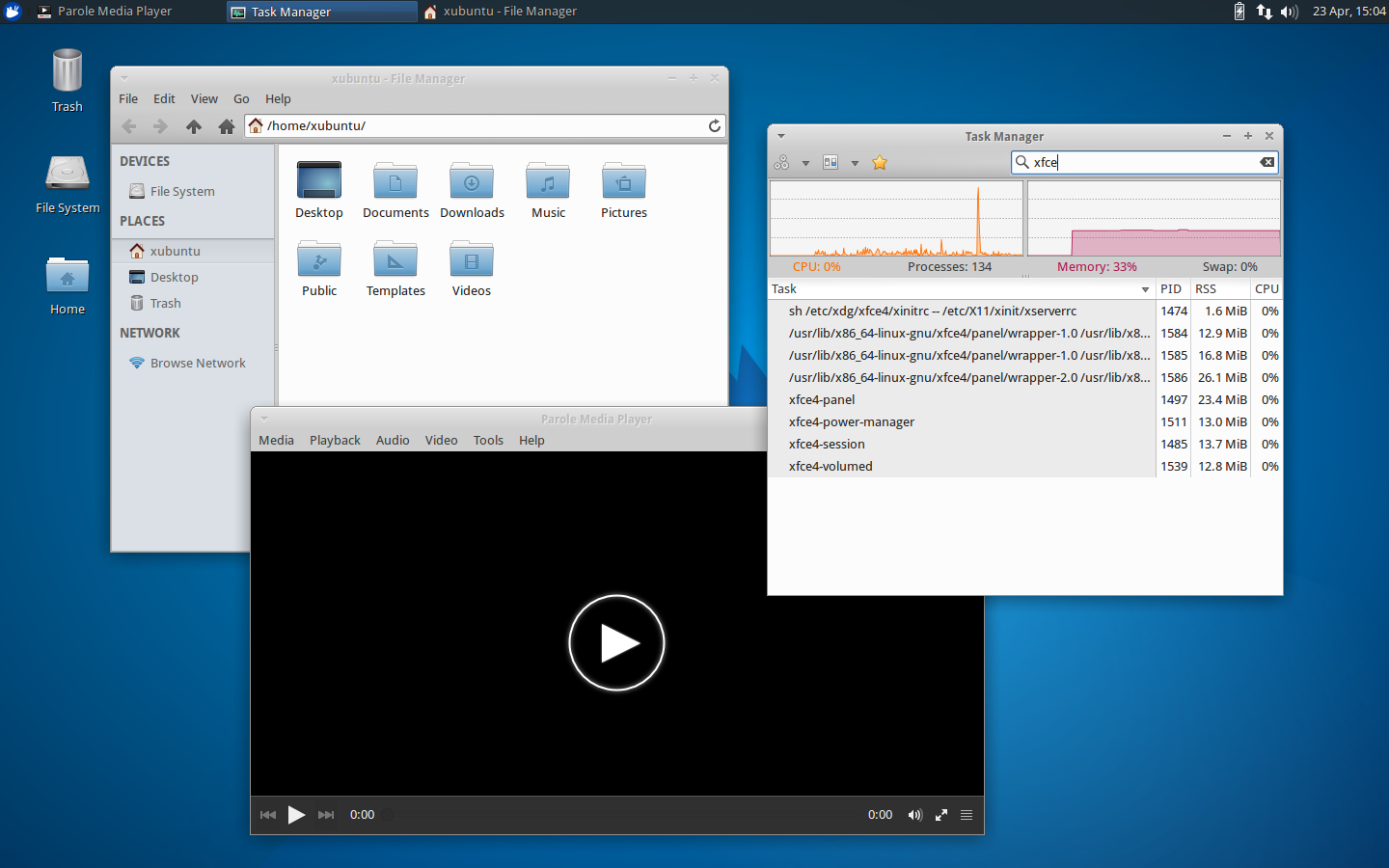Click the Home navigation icon in File Manager

pos(227,125)
